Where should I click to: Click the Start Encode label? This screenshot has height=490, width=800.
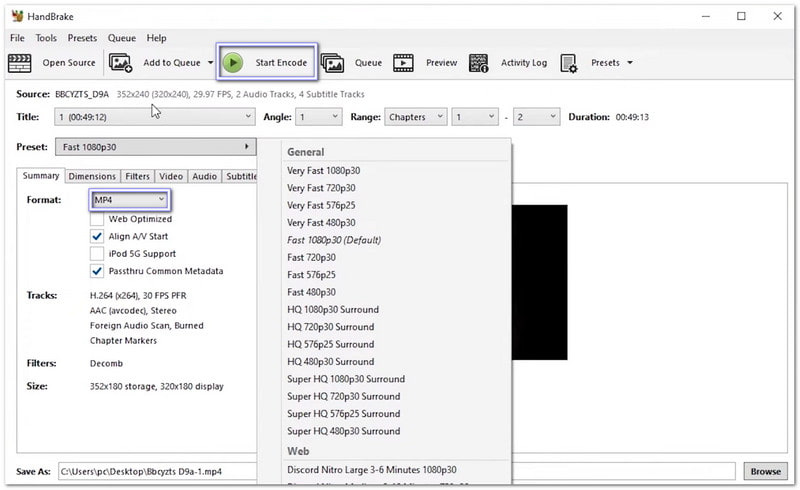pos(281,63)
